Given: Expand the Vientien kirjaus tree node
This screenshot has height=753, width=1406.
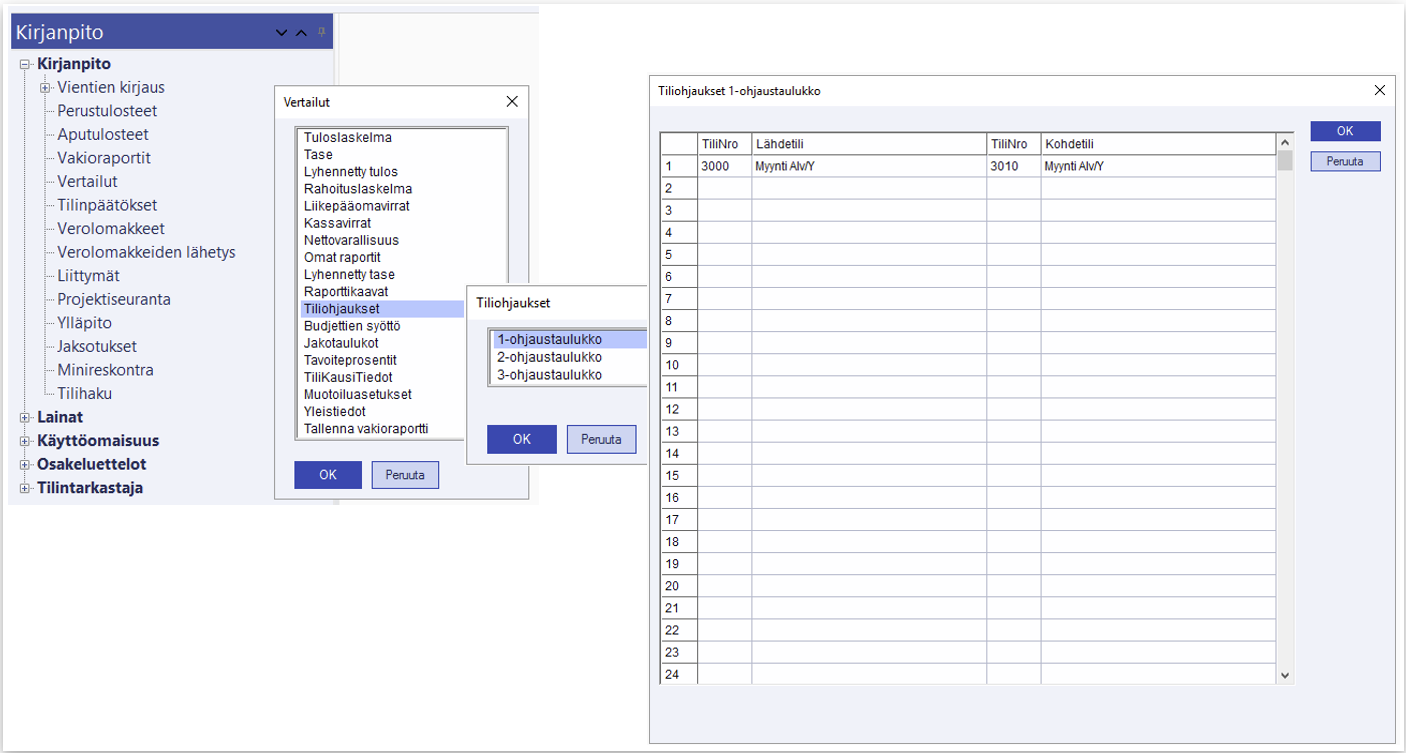Looking at the screenshot, I should pos(45,88).
